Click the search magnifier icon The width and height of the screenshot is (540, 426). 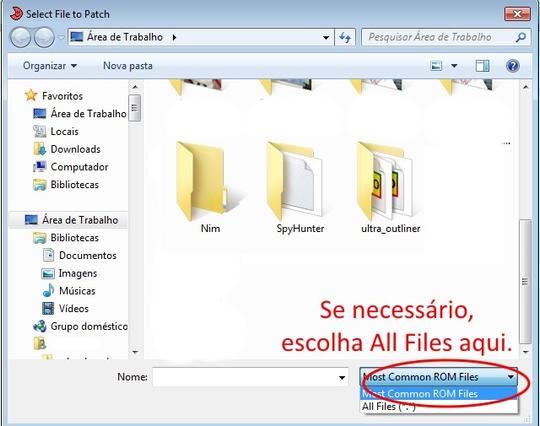coord(520,37)
